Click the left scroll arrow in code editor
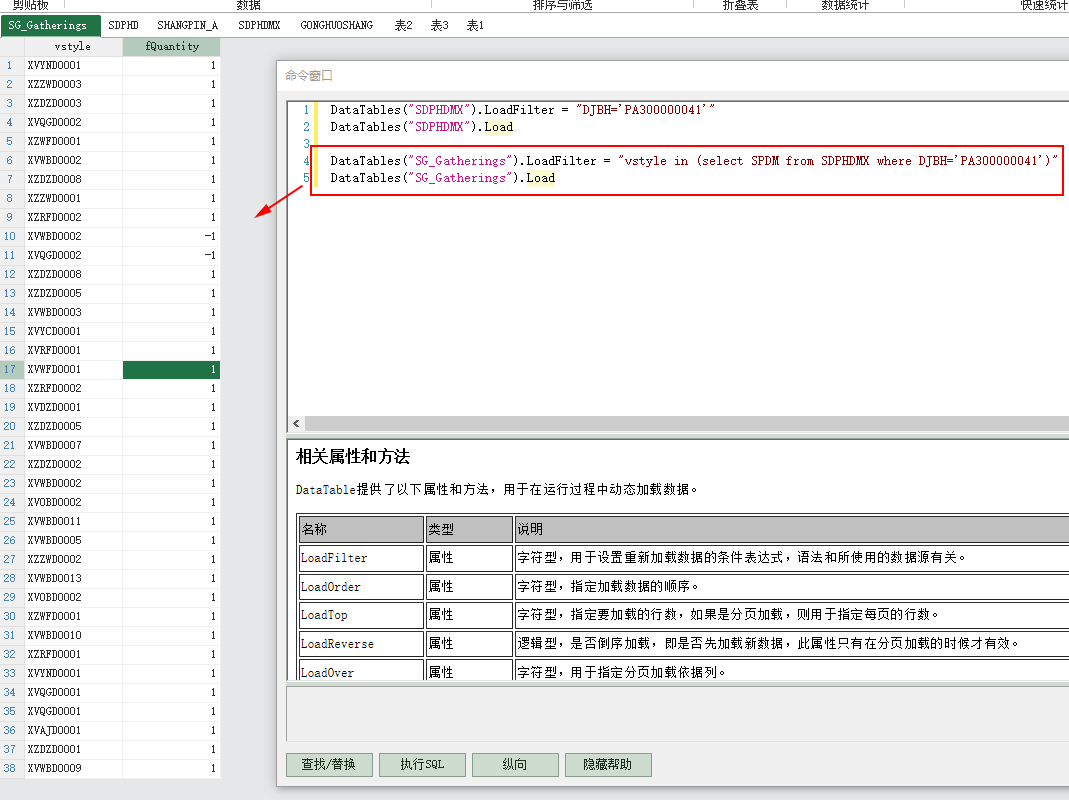This screenshot has height=800, width=1069. click(295, 424)
